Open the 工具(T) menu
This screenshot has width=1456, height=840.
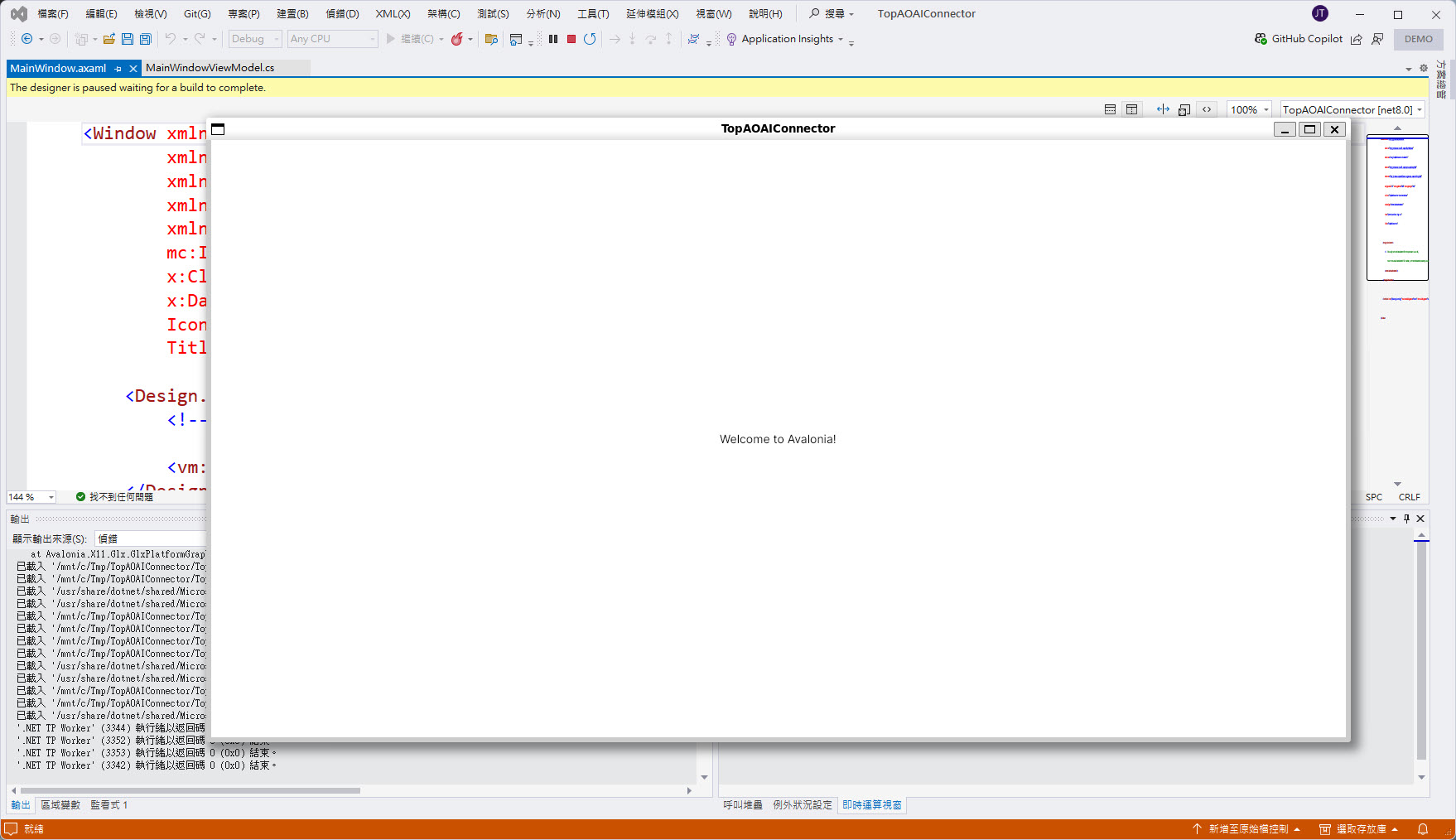click(593, 14)
